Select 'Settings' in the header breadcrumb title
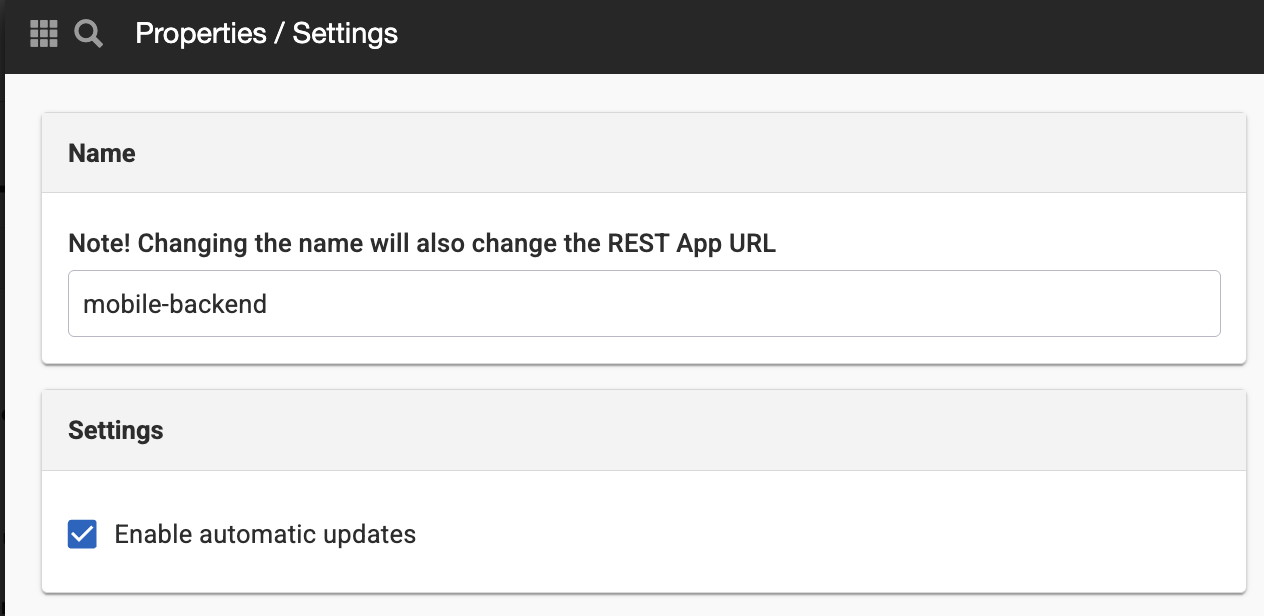Viewport: 1264px width, 616px height. [x=345, y=34]
